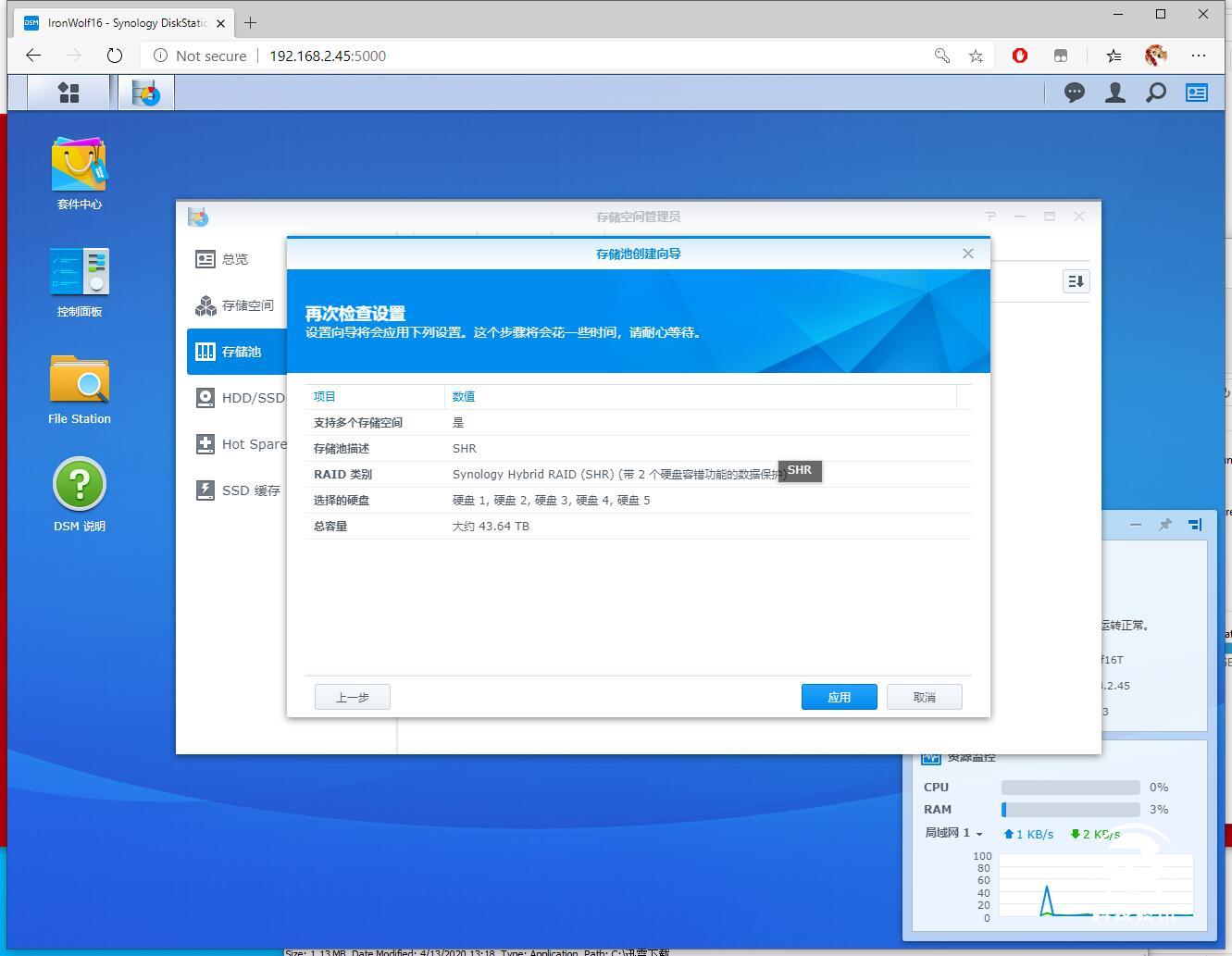
Task: Open the DSM main menu grid icon
Action: (68, 92)
